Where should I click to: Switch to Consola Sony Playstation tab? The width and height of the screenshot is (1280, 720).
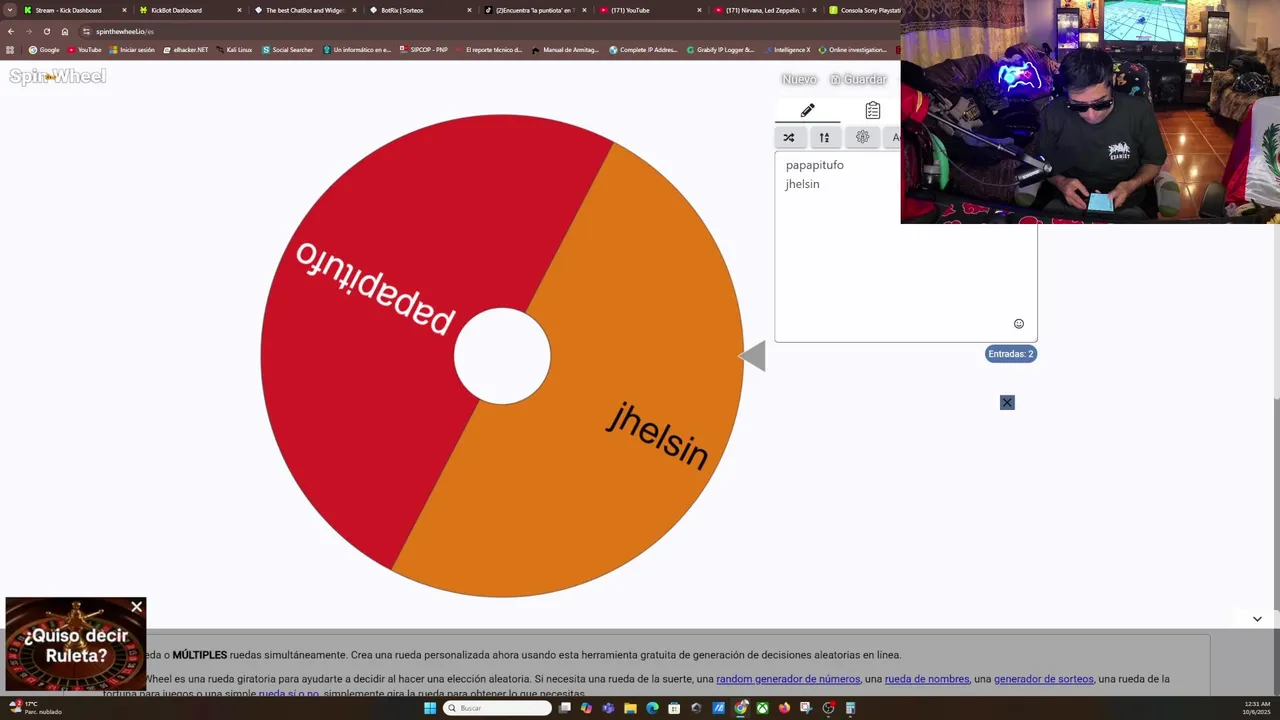point(866,10)
